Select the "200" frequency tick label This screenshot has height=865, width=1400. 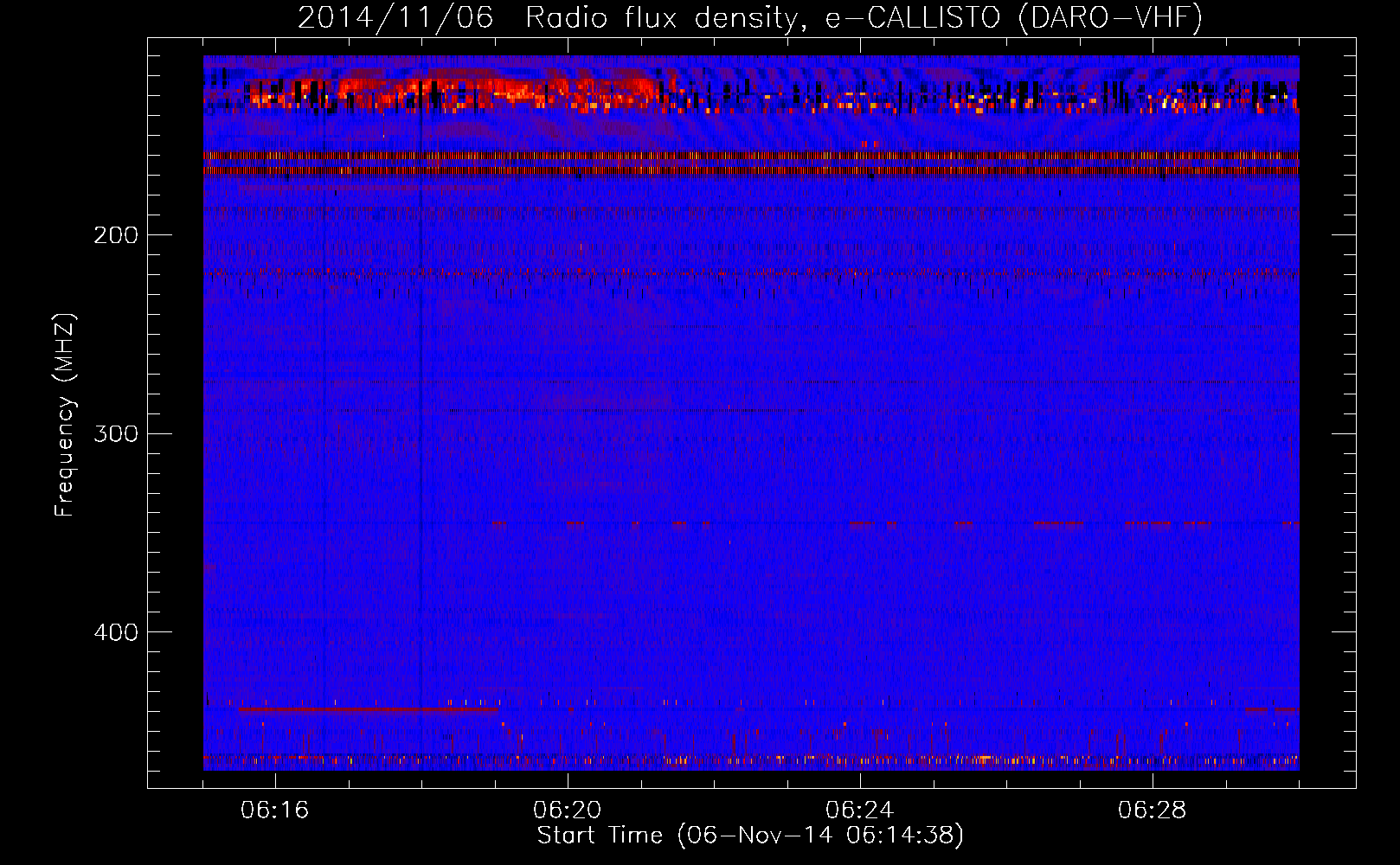click(116, 234)
